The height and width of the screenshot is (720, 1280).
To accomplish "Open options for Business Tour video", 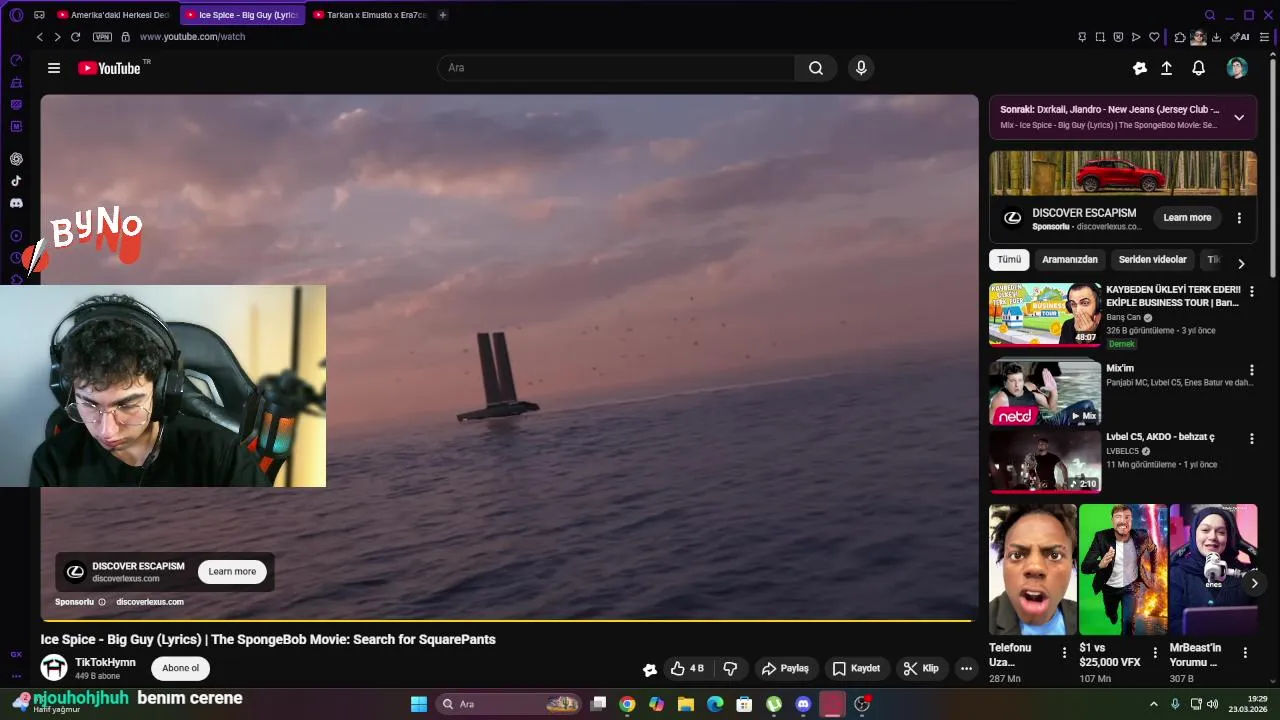I will (1251, 291).
